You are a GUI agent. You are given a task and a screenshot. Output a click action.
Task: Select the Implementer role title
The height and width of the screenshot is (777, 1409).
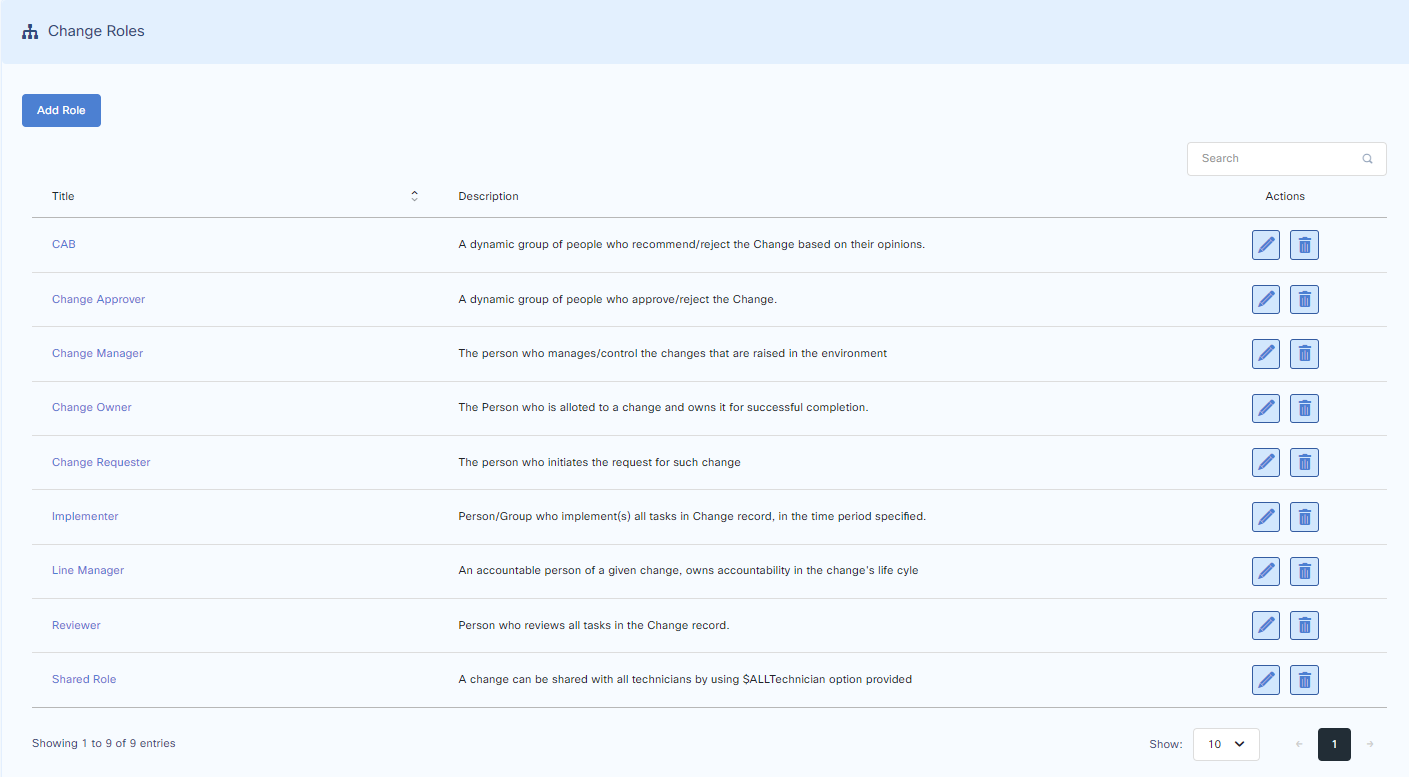85,516
